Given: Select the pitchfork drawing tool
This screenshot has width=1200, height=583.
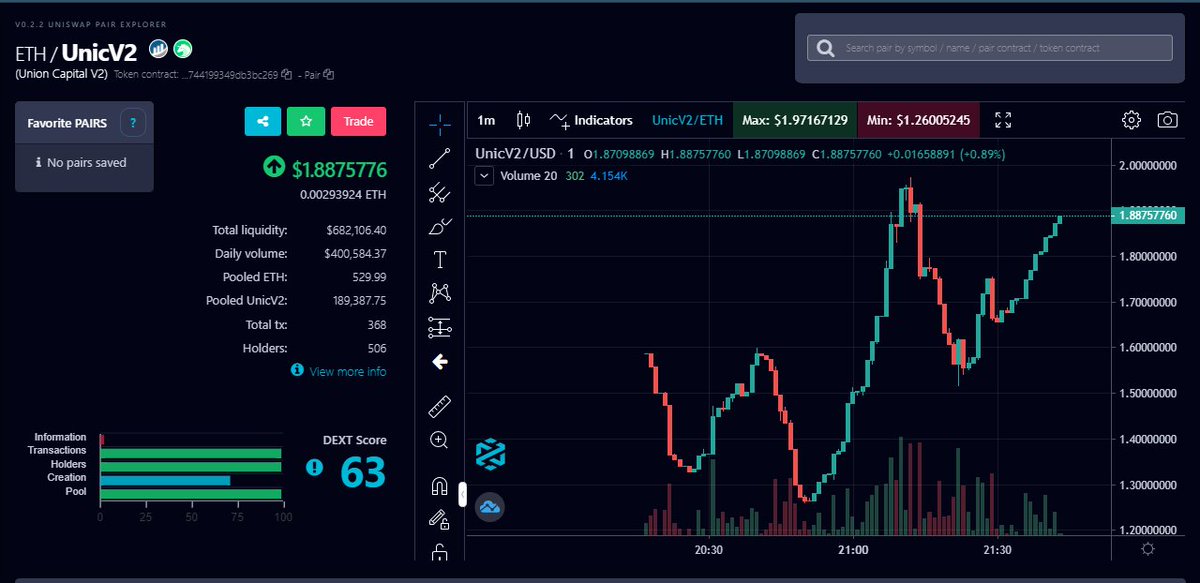Looking at the screenshot, I should pos(439,192).
